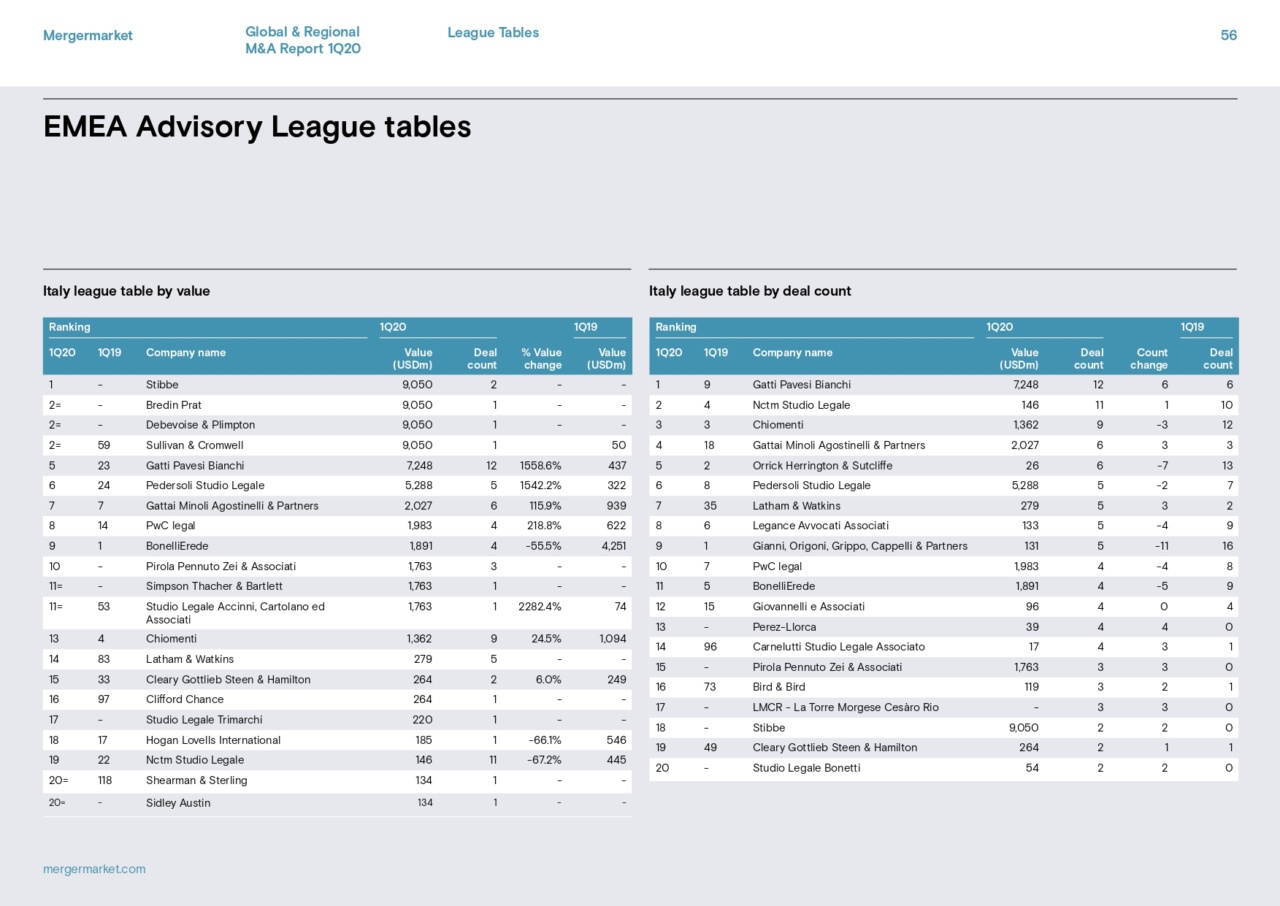Click the Mergermarket header title

pos(88,36)
